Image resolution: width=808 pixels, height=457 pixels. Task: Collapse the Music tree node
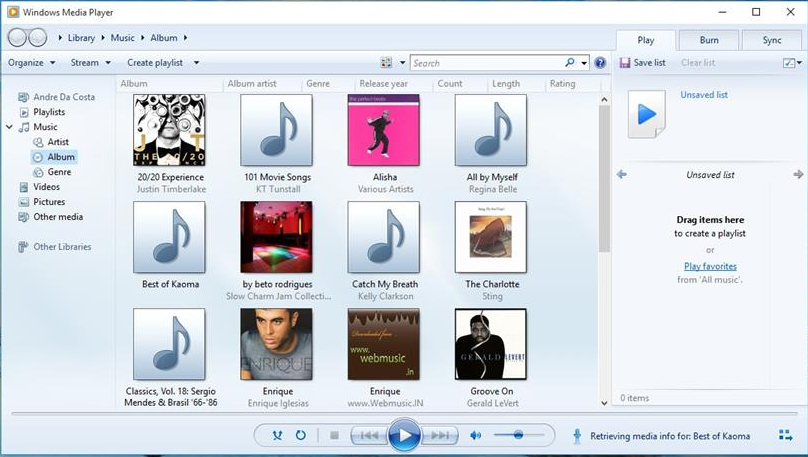tap(9, 127)
